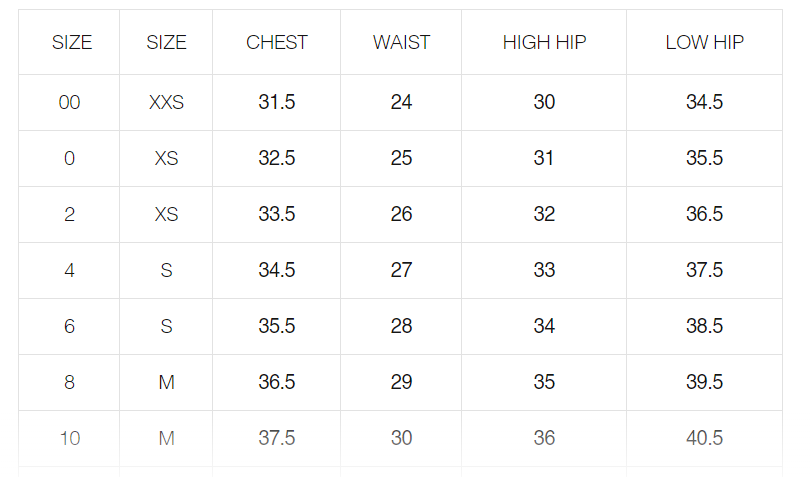This screenshot has height=477, width=811.
Task: Click waist value 30
Action: [x=401, y=438]
